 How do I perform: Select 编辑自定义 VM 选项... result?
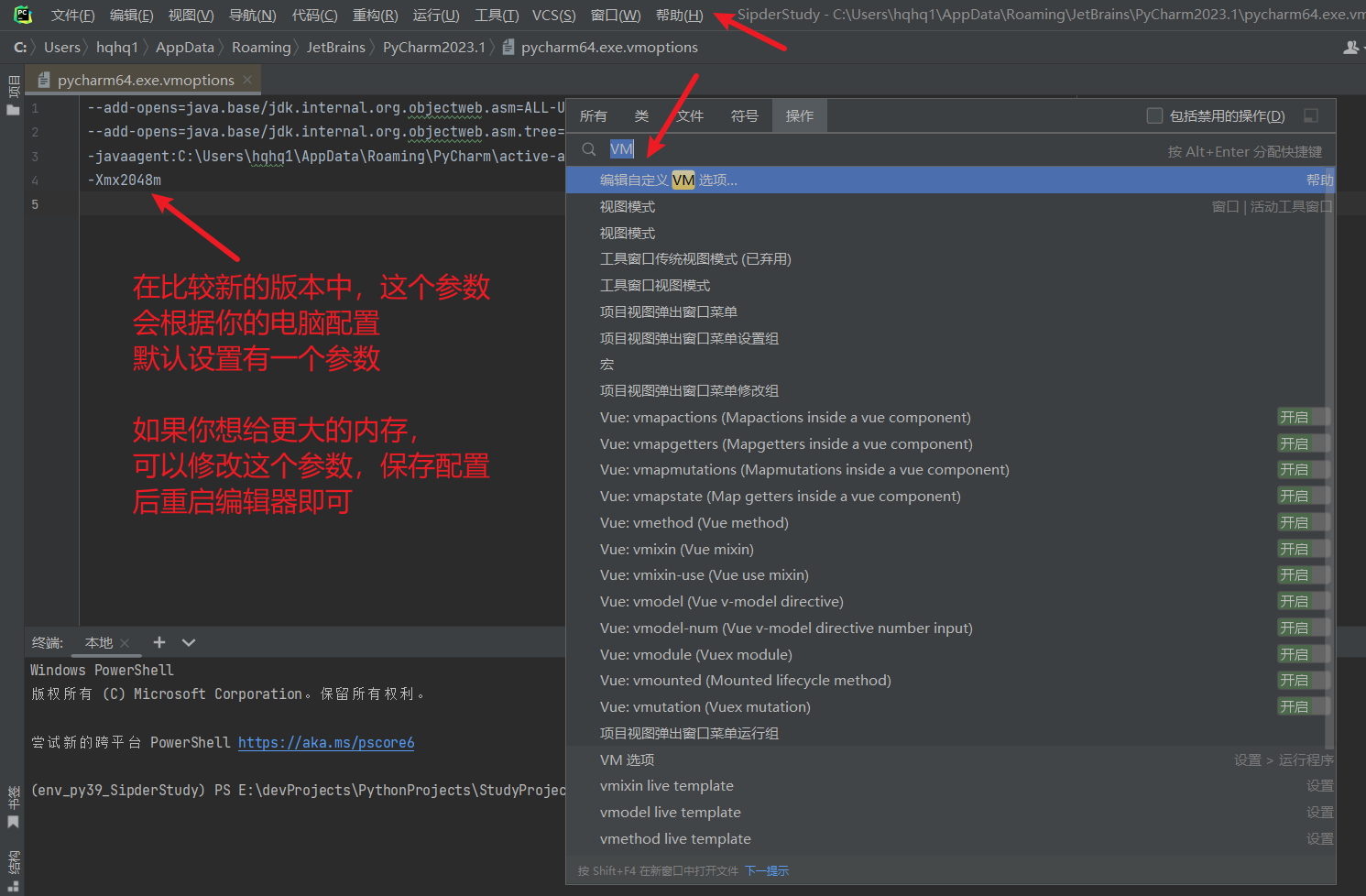(x=950, y=180)
